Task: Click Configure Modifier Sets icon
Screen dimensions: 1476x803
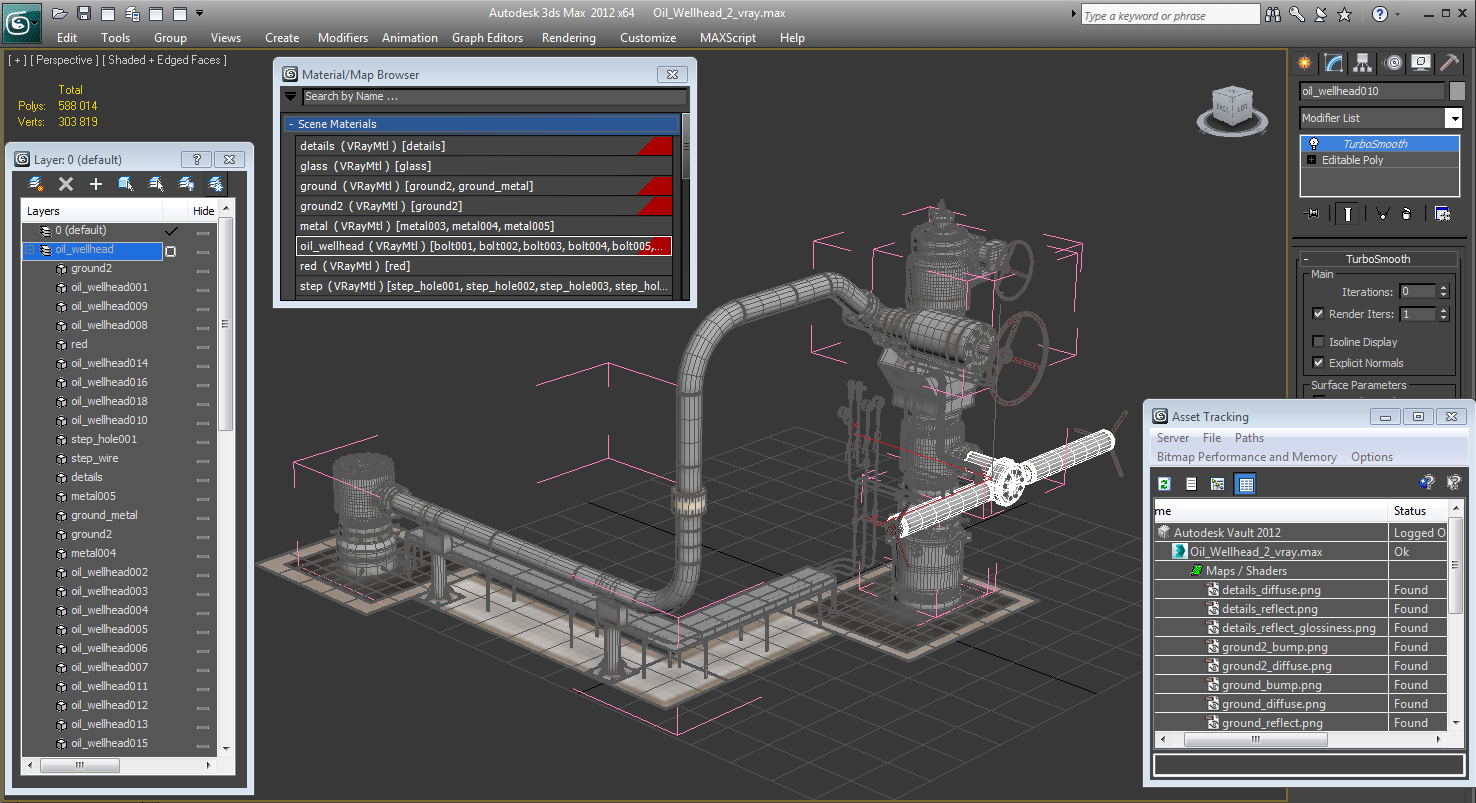Action: point(1442,213)
